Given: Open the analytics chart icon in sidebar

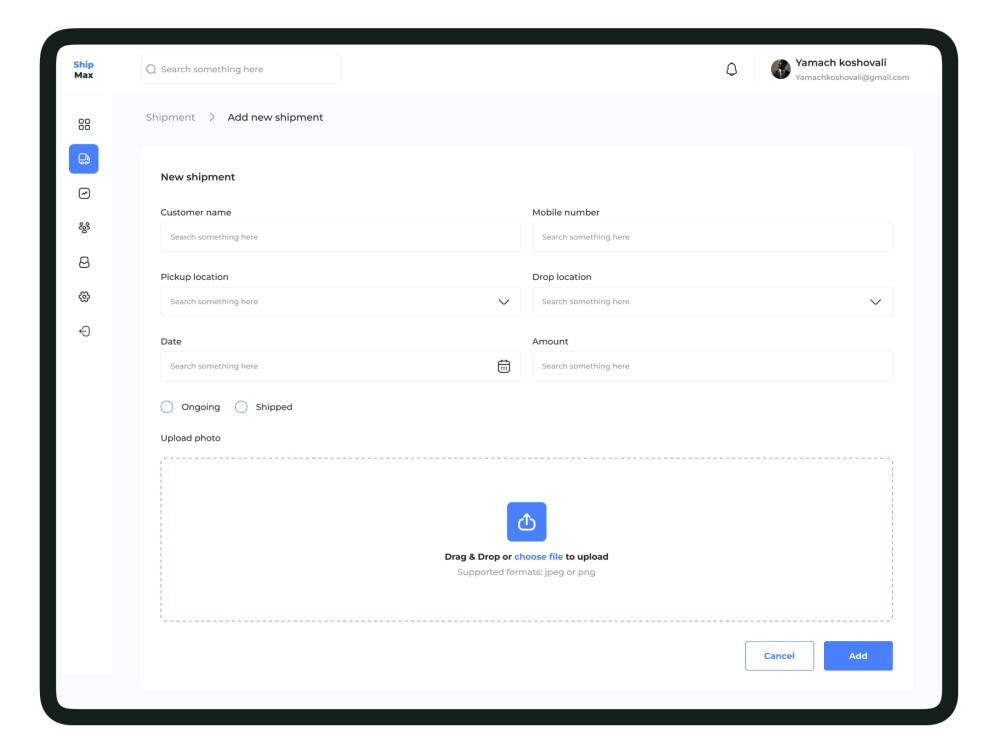Looking at the screenshot, I should point(84,193).
